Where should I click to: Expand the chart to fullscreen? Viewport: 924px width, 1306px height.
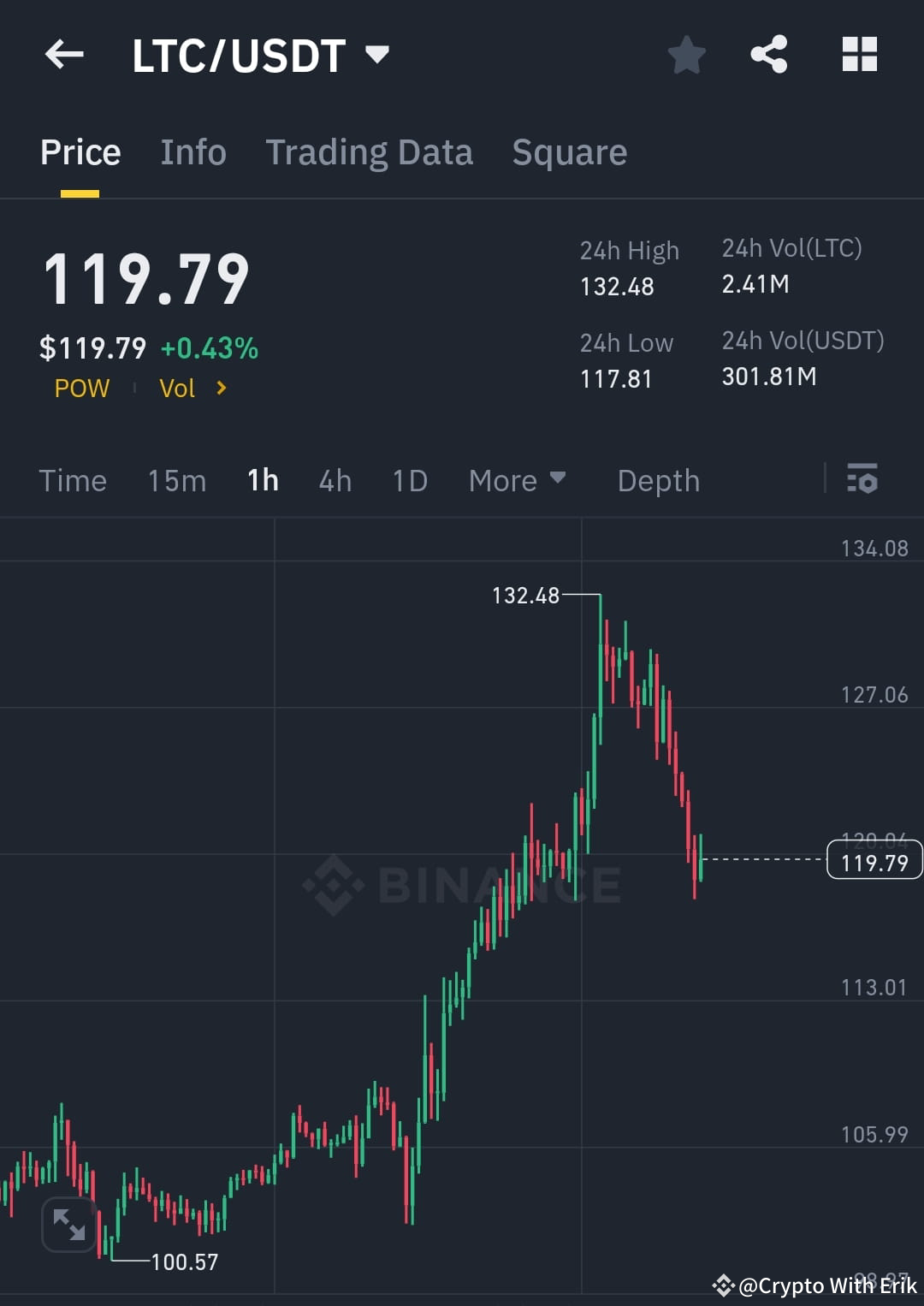tap(68, 1224)
